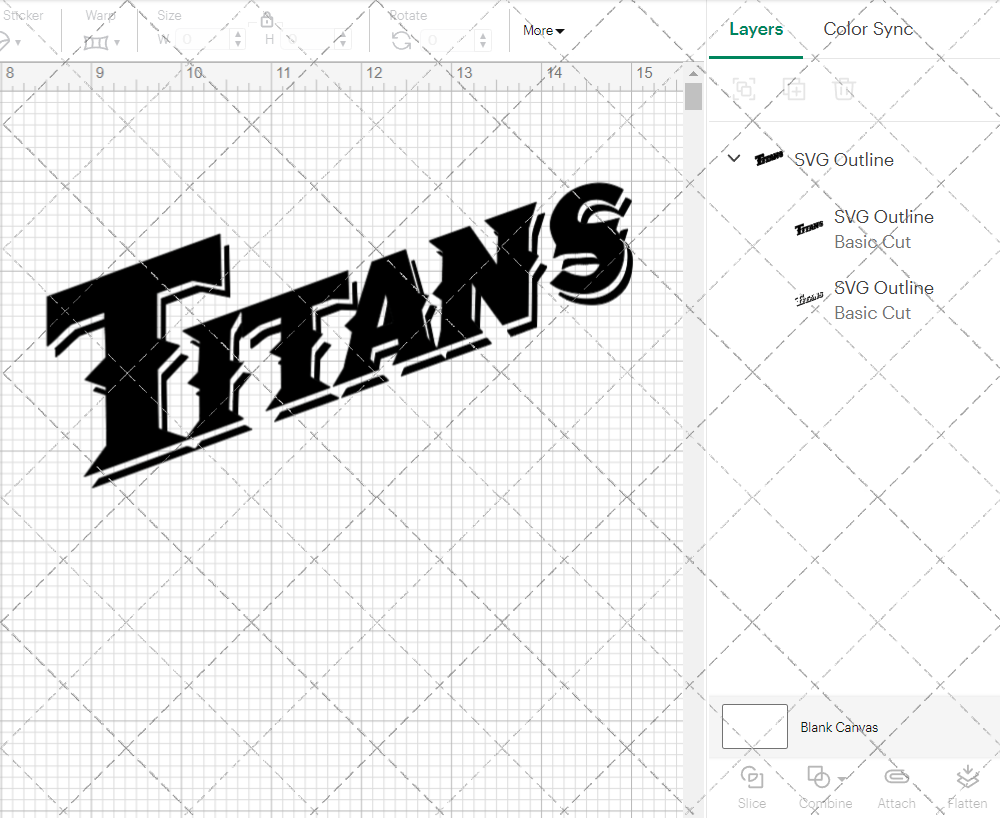The image size is (1000, 818).
Task: Collapse the SVG Outline layer group
Action: point(733,157)
